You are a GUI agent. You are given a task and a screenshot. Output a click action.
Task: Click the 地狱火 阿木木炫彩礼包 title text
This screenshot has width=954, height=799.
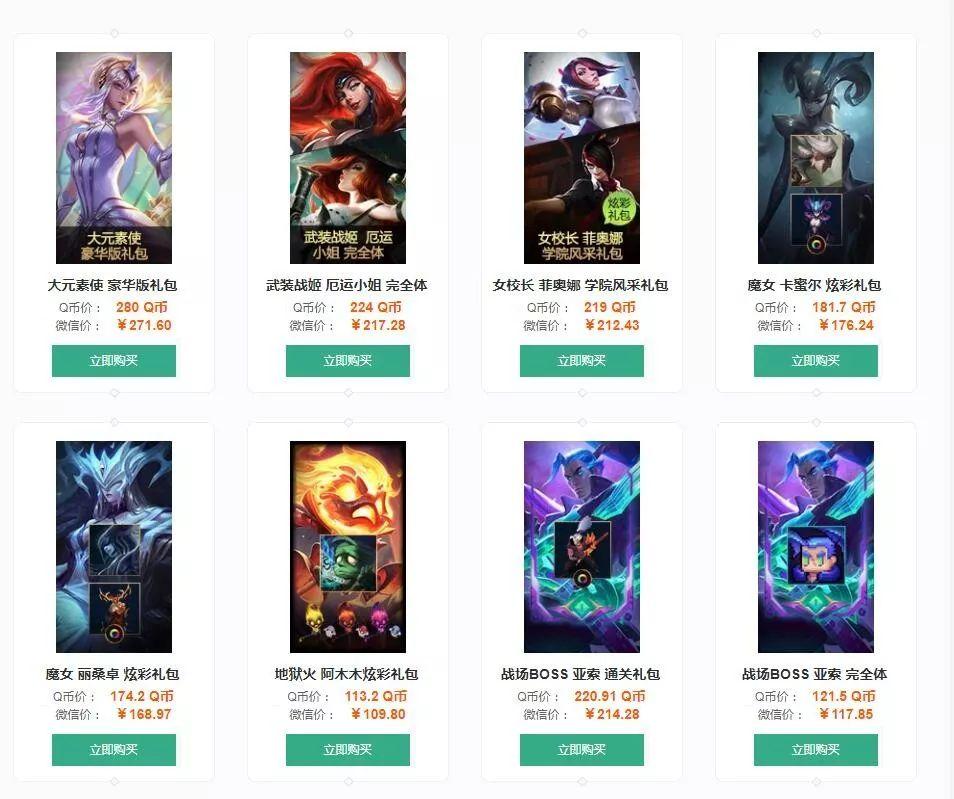coord(347,674)
